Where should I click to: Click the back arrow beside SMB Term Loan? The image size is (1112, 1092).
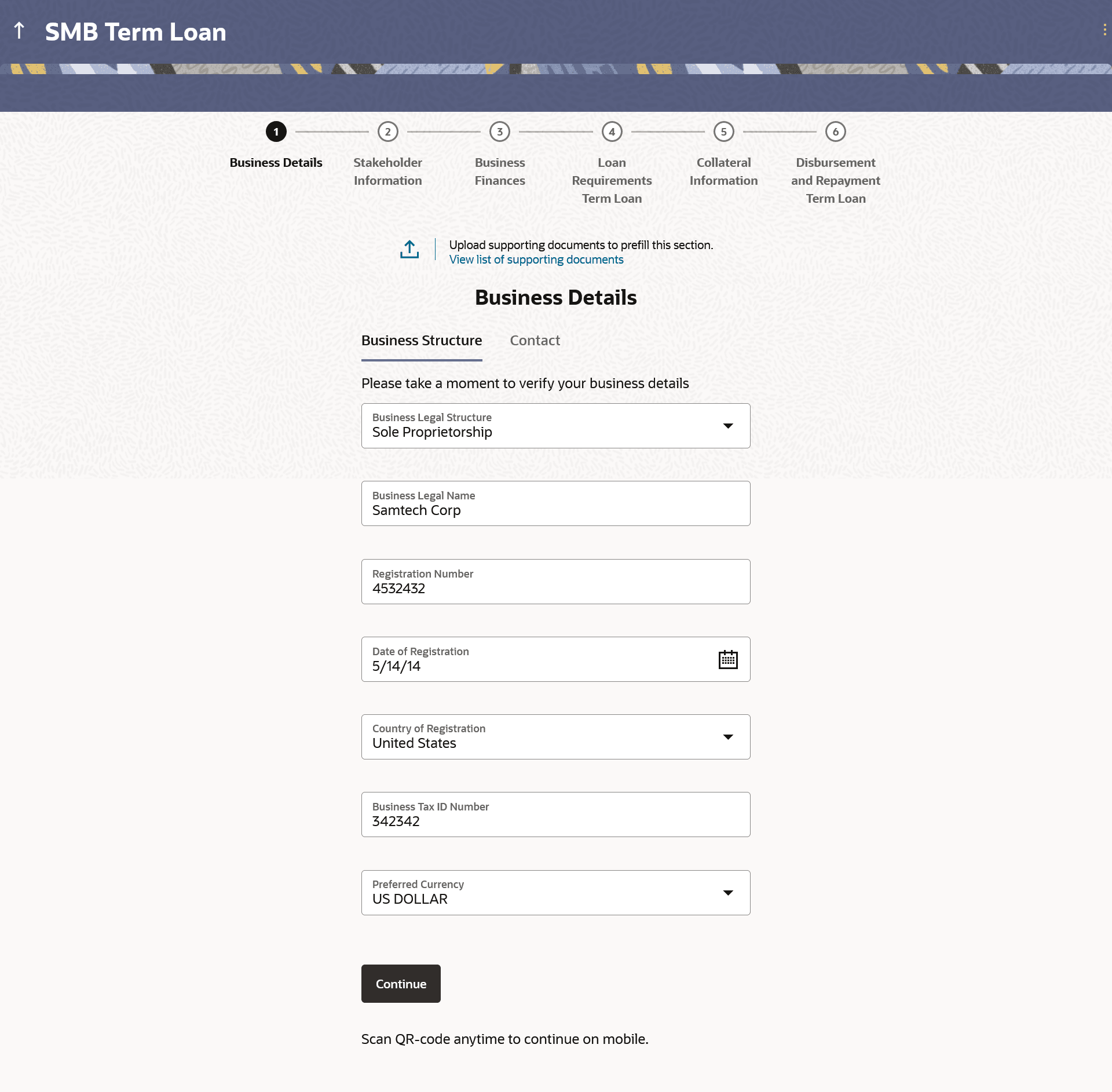(19, 31)
